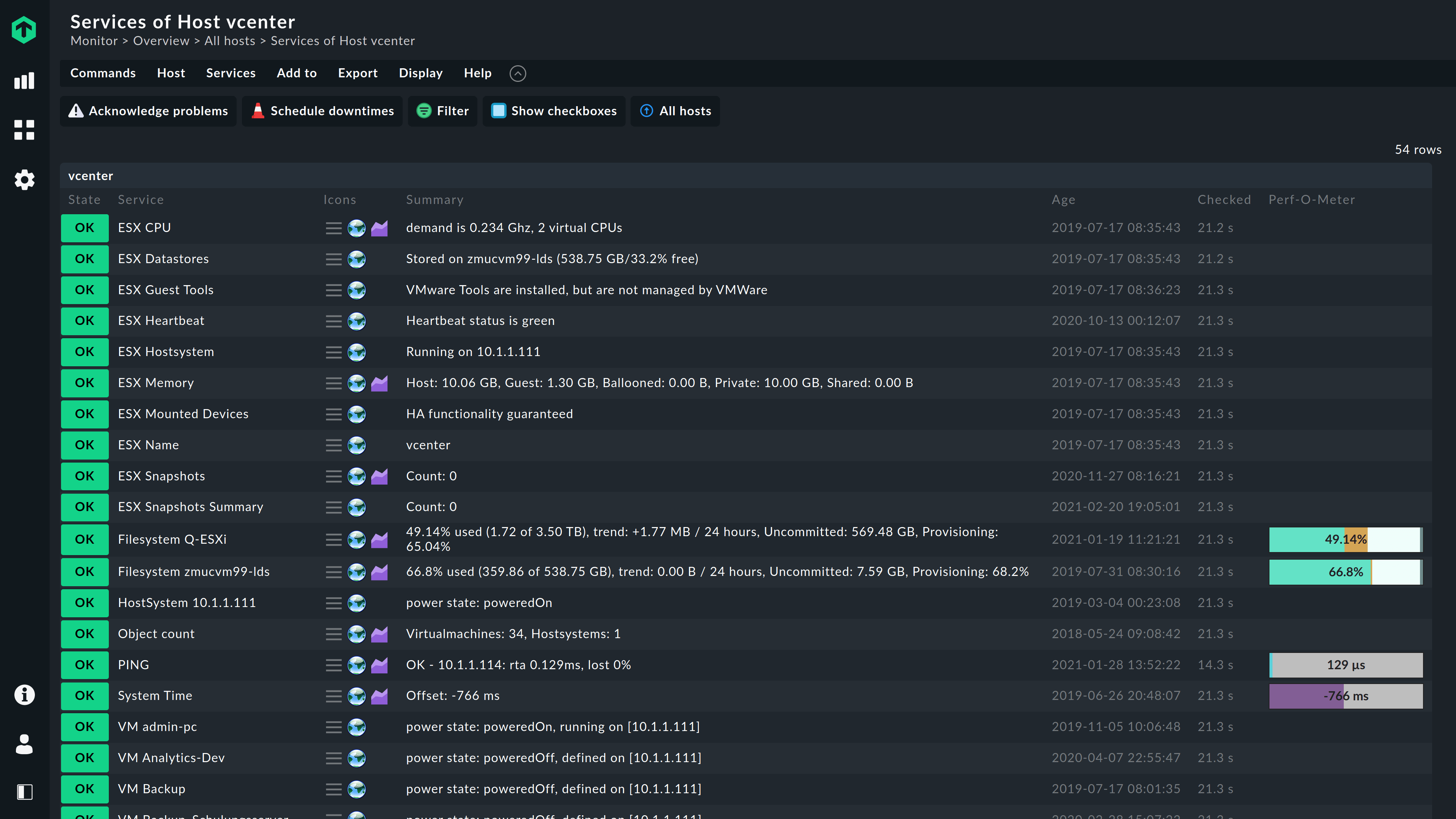Sort by the State column header
1456x819 pixels.
pyautogui.click(x=84, y=199)
